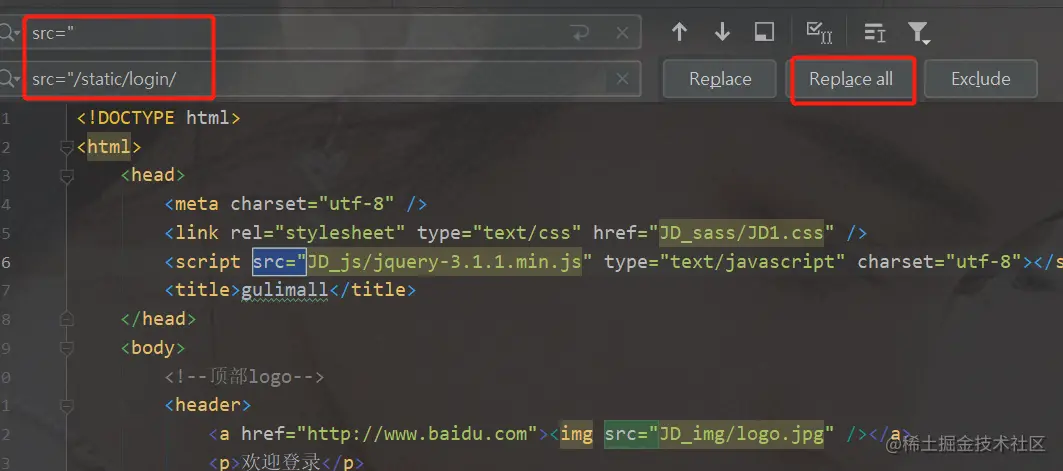This screenshot has height=471, width=1063.
Task: Click highlighted src=" in img tag
Action: click(x=631, y=434)
